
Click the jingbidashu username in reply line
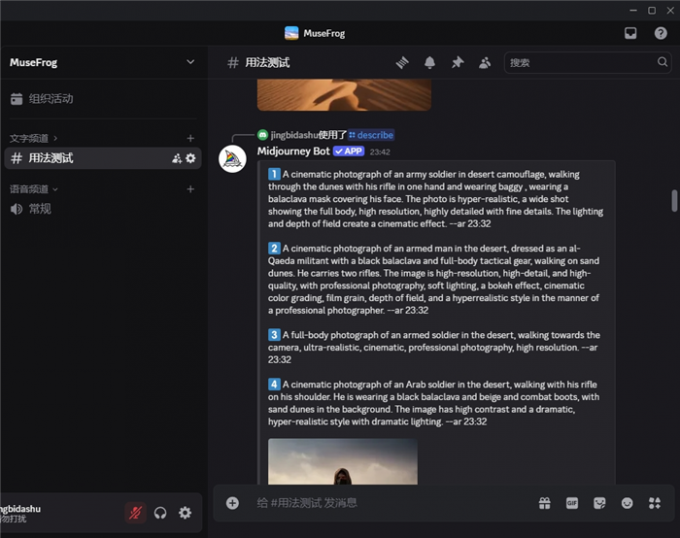(294, 135)
